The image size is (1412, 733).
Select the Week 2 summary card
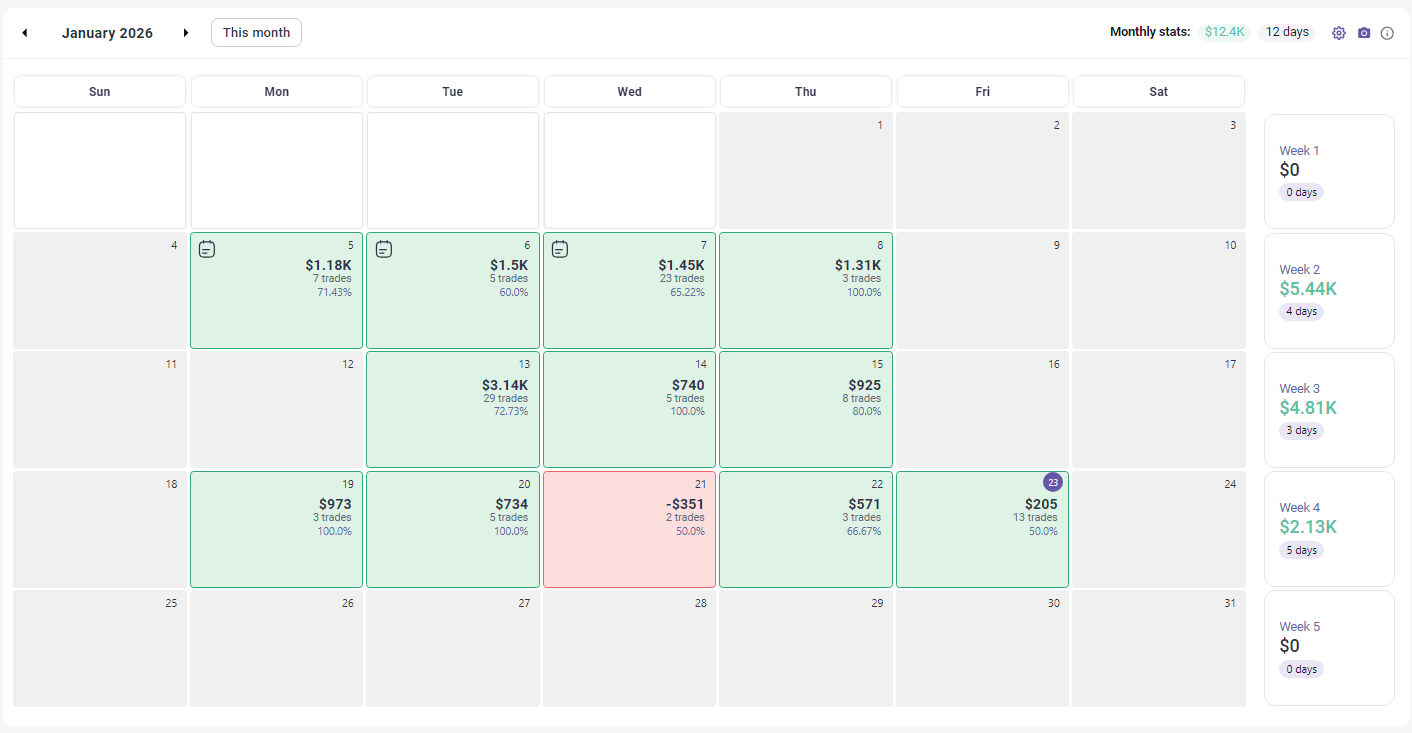click(1329, 290)
